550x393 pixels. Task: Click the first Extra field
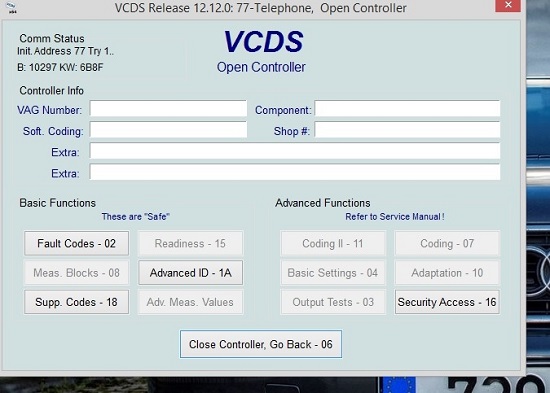[x=295, y=151]
